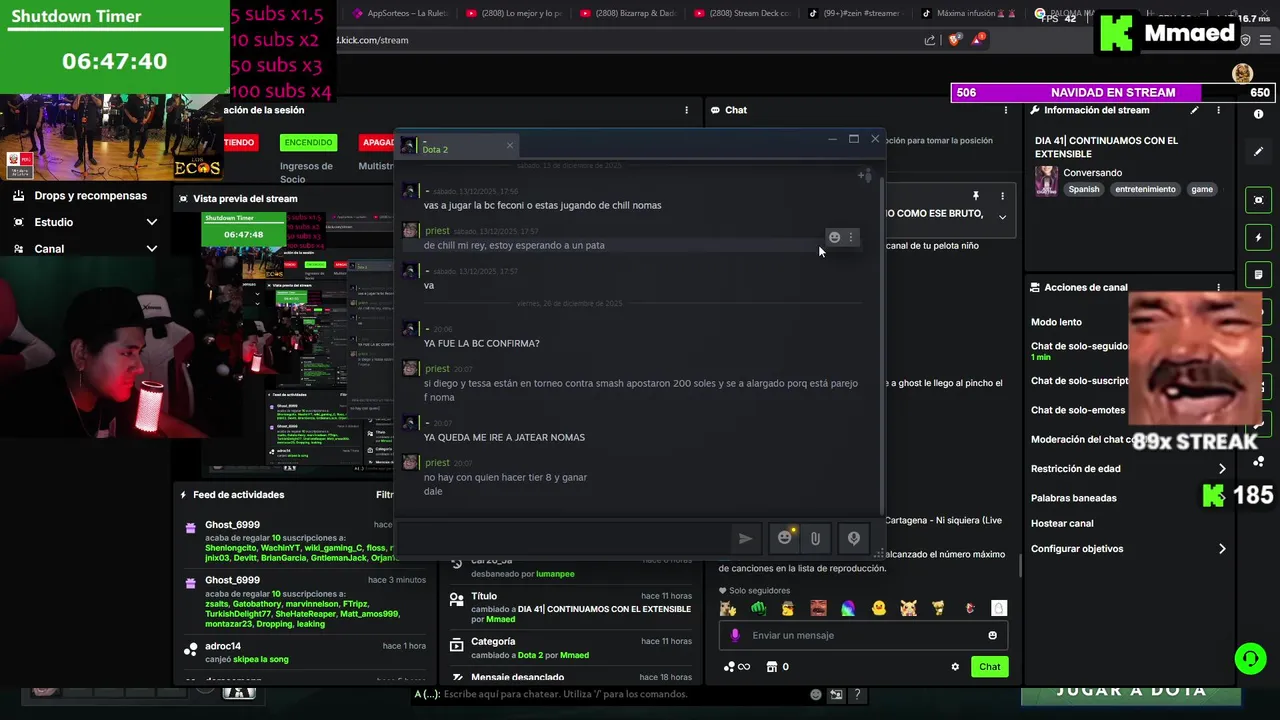Click the green Chat send button
The height and width of the screenshot is (720, 1280).
click(989, 667)
